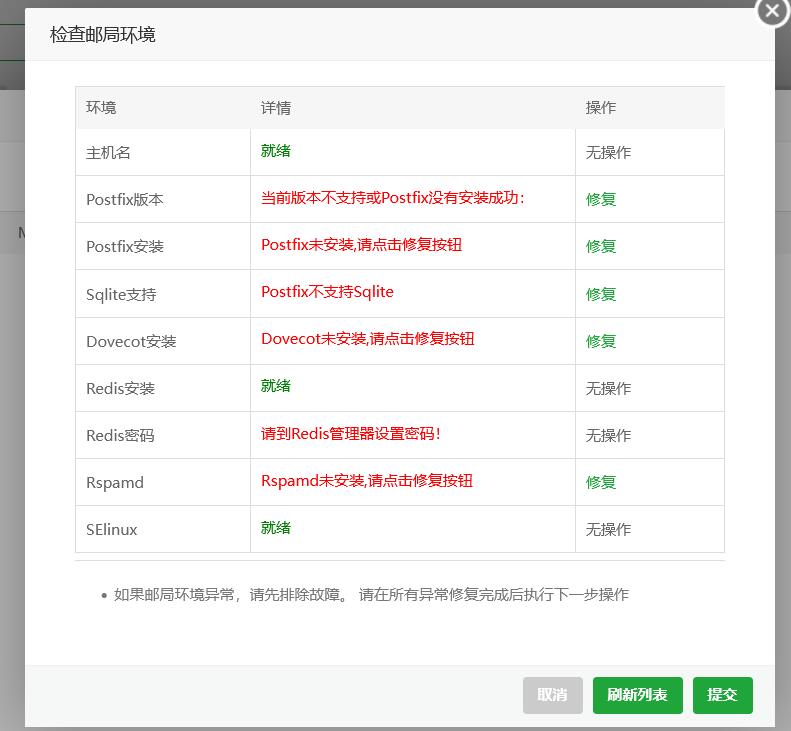This screenshot has height=731, width=791.
Task: Click the 提交 button
Action: click(x=722, y=695)
